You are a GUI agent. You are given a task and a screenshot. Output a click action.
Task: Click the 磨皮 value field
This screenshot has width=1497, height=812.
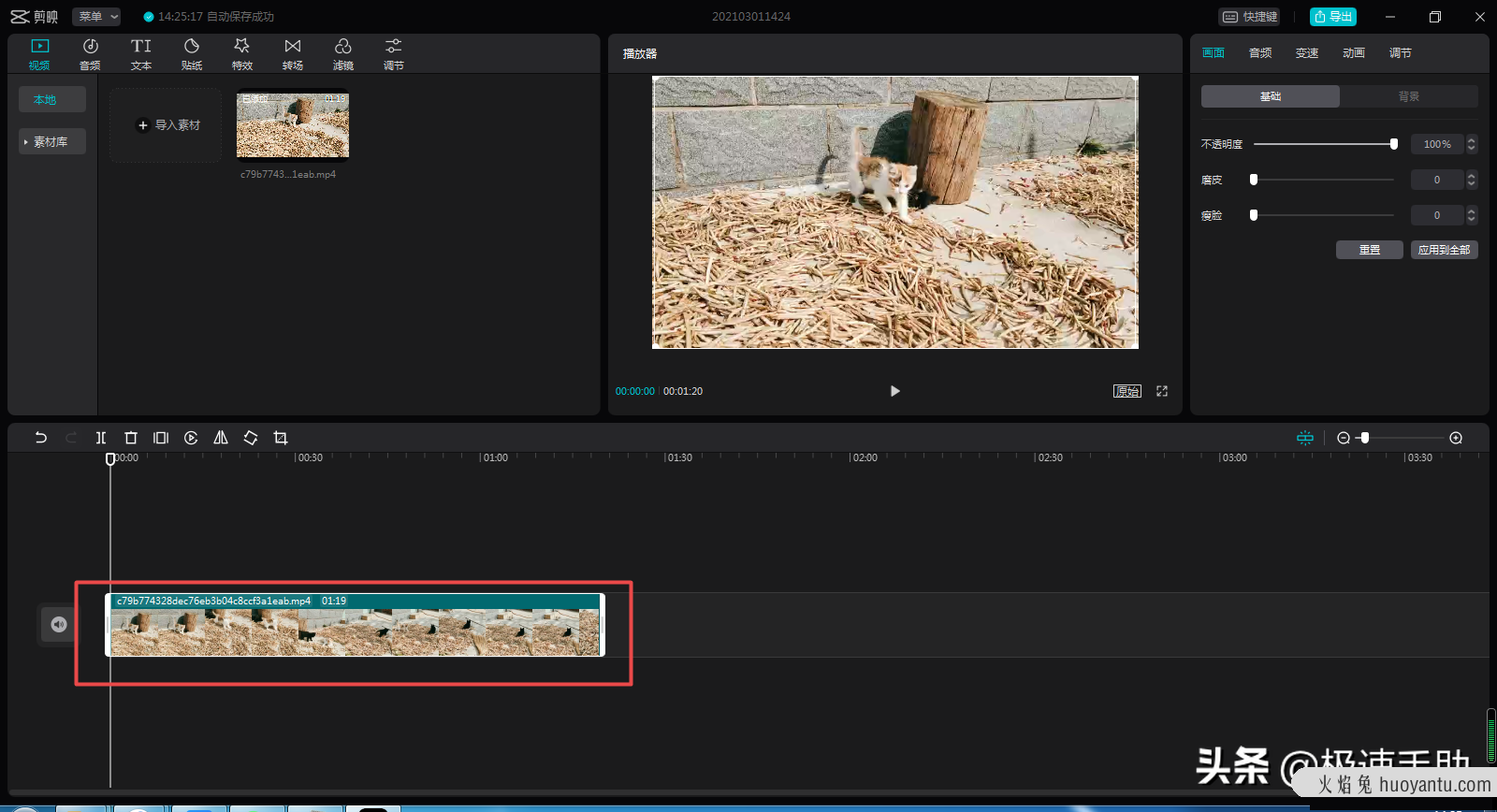coord(1437,180)
